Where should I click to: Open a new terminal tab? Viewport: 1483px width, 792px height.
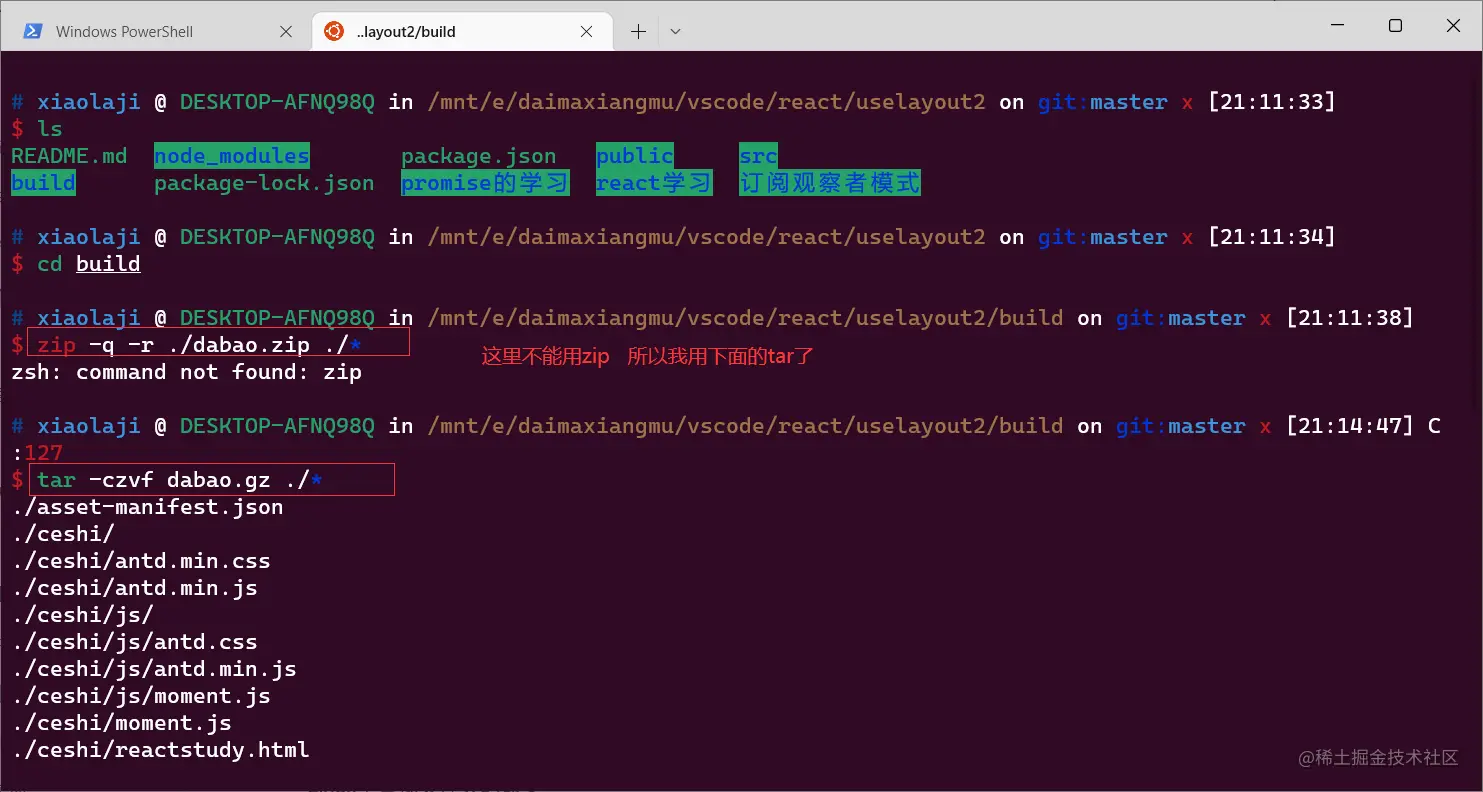click(638, 31)
